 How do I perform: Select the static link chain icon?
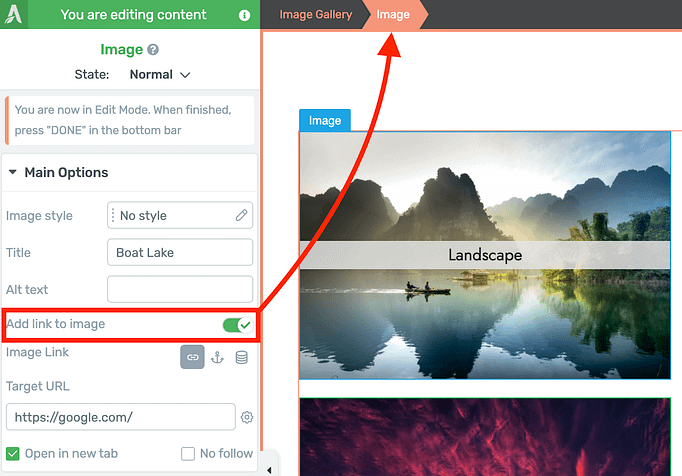click(x=192, y=357)
